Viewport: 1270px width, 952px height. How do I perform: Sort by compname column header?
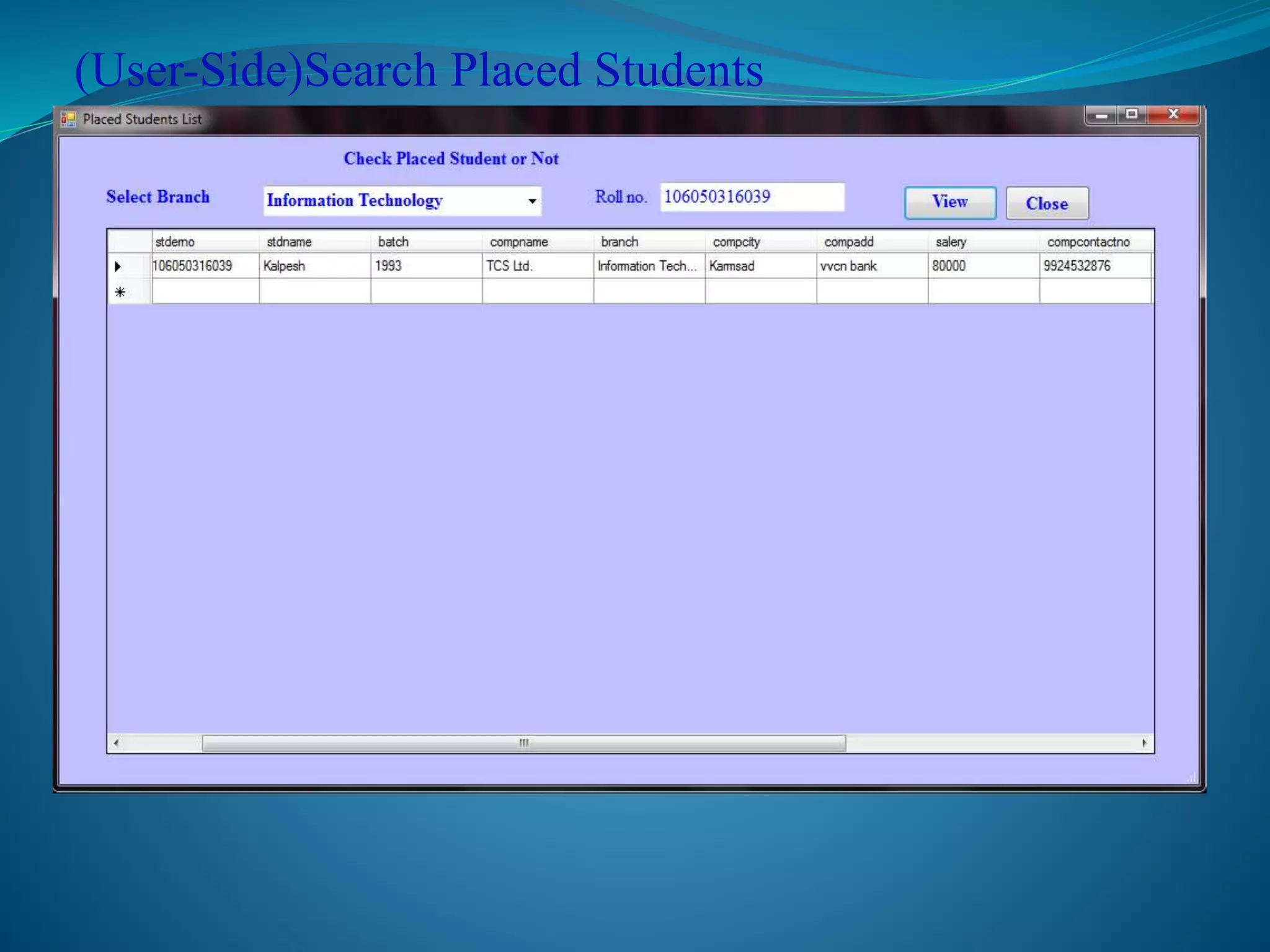[x=538, y=242]
